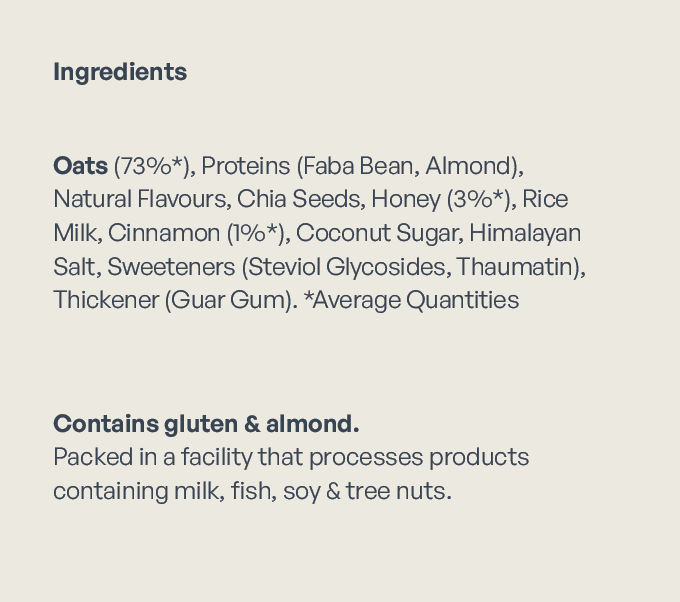Click the word Sweeteners
680x602 pixels.
(170, 267)
